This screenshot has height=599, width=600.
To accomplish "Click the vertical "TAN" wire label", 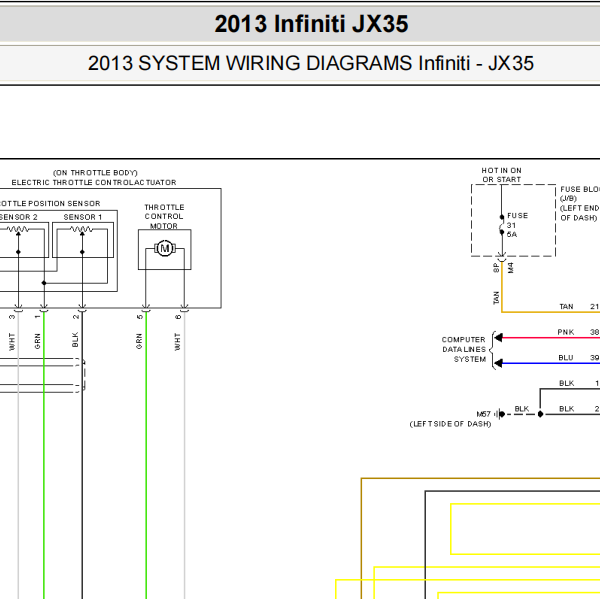I will (x=496, y=298).
